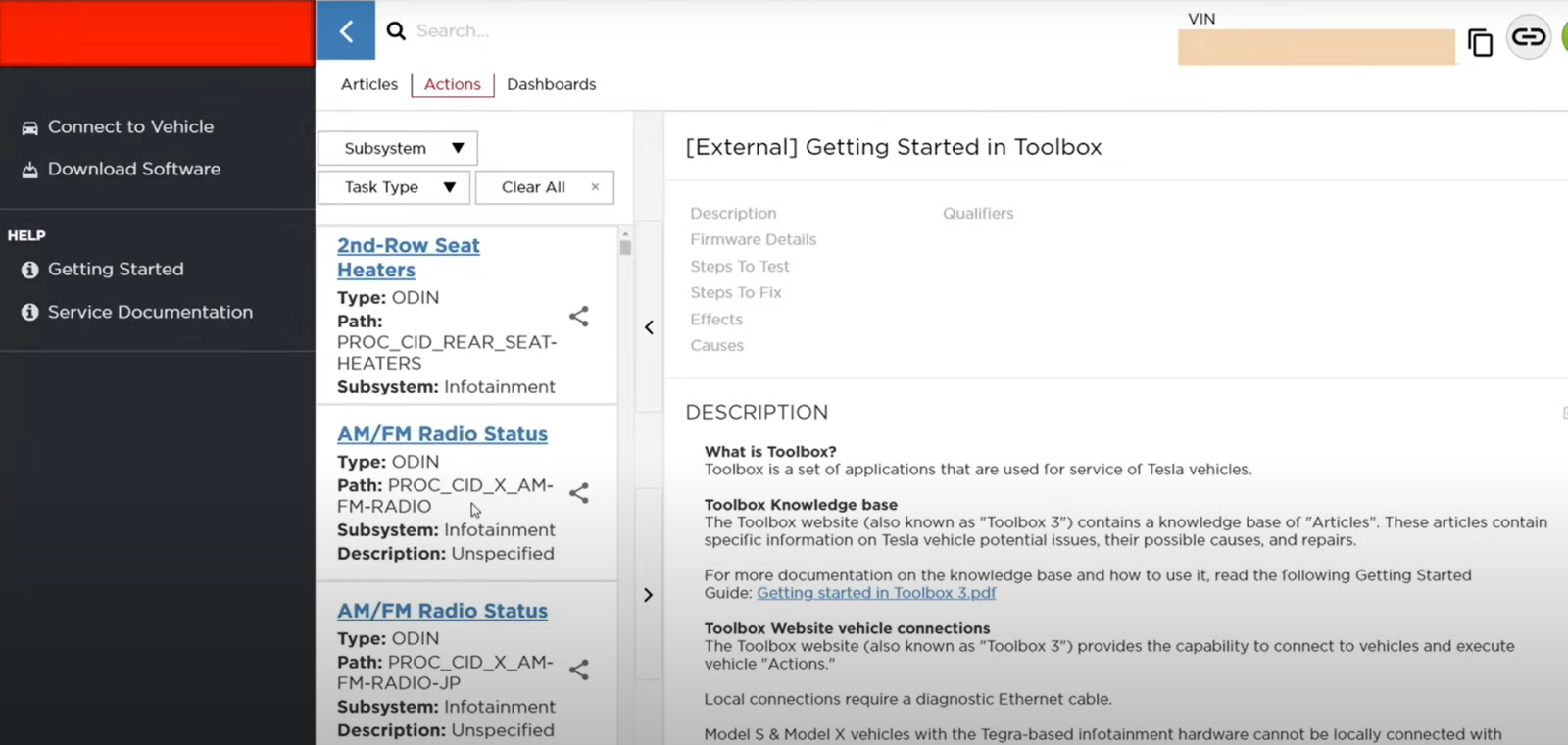Open the Getting started in Toolbox 3.pdf link

pyautogui.click(x=876, y=593)
